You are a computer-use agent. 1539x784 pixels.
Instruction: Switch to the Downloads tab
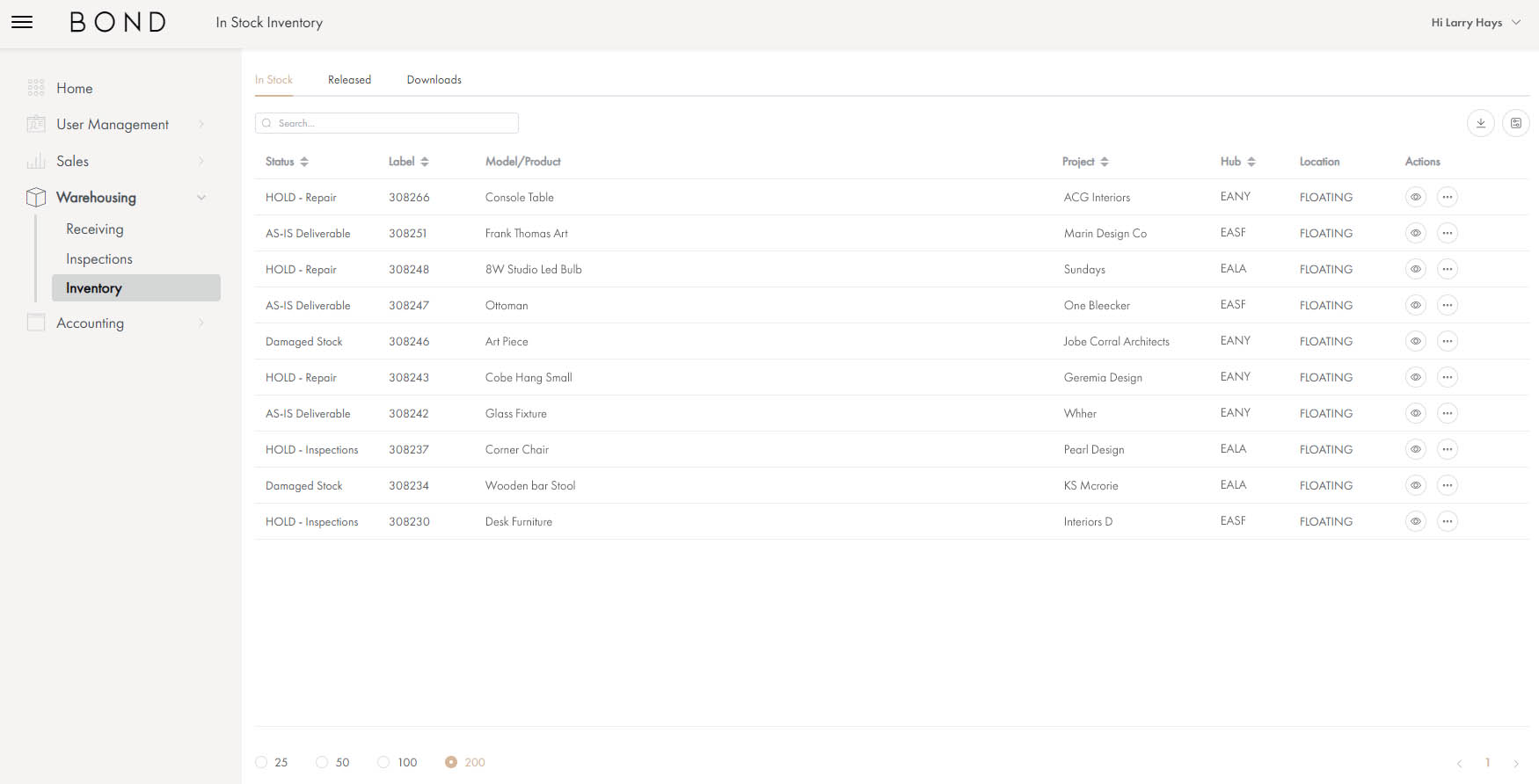click(x=434, y=80)
